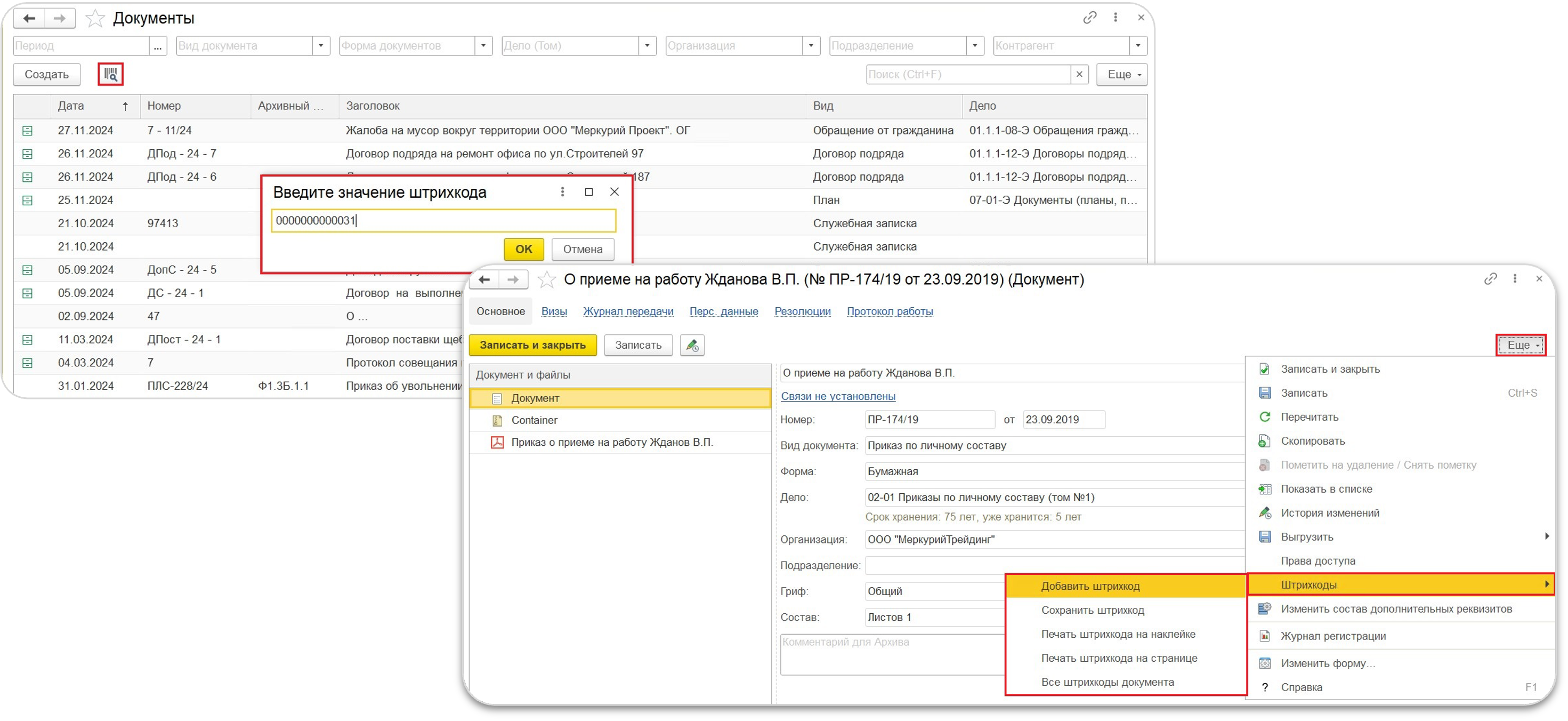1568x721 pixels.
Task: Select Журнал регистрации in the menu
Action: coord(1401,636)
